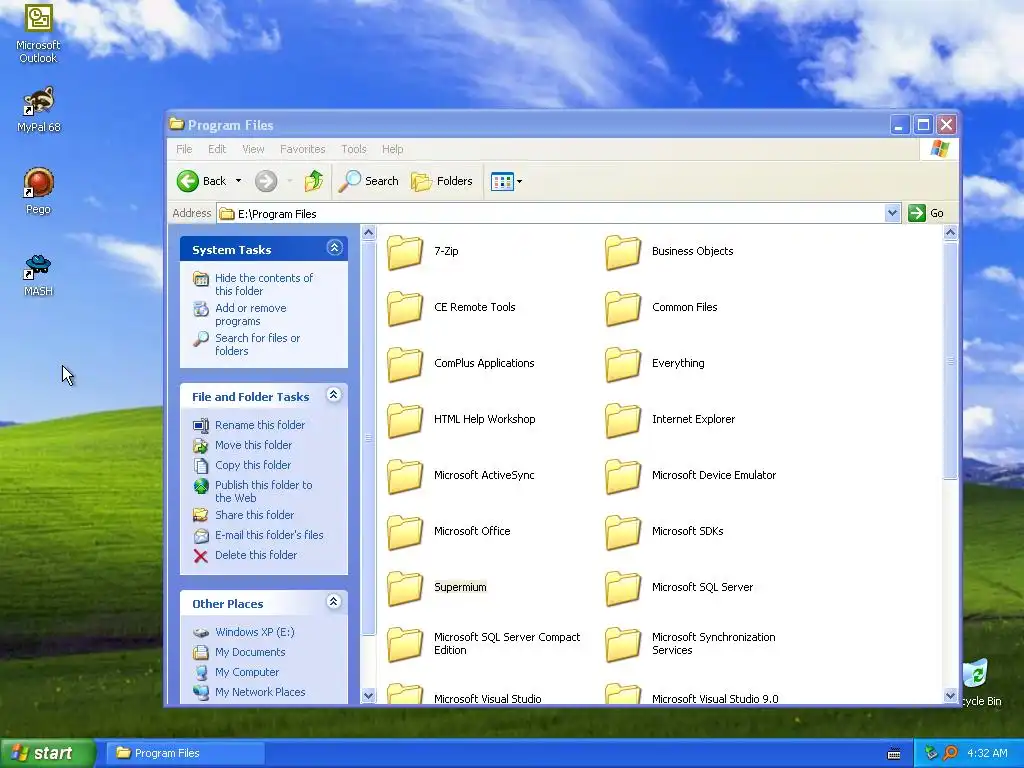1024x768 pixels.
Task: Click the magnifier icon in system tray
Action: (950, 753)
